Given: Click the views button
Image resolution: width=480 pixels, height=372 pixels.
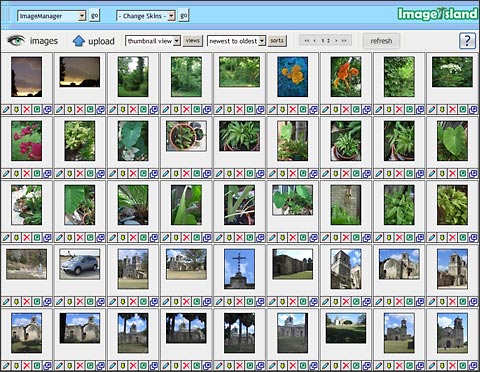Looking at the screenshot, I should point(192,41).
